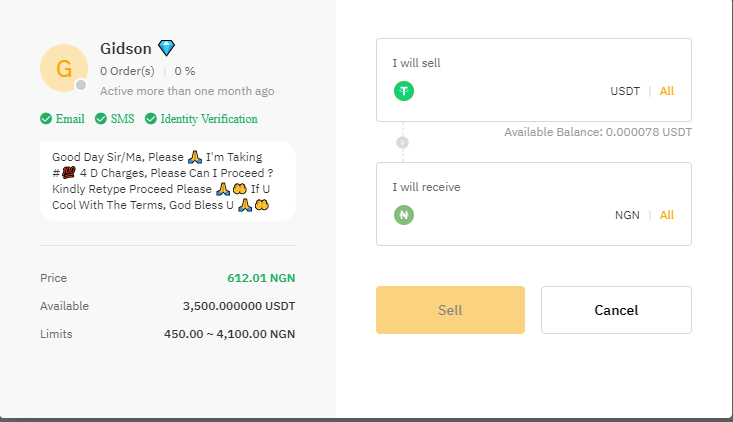Click the blue diamond badge beside Gidson

point(166,48)
